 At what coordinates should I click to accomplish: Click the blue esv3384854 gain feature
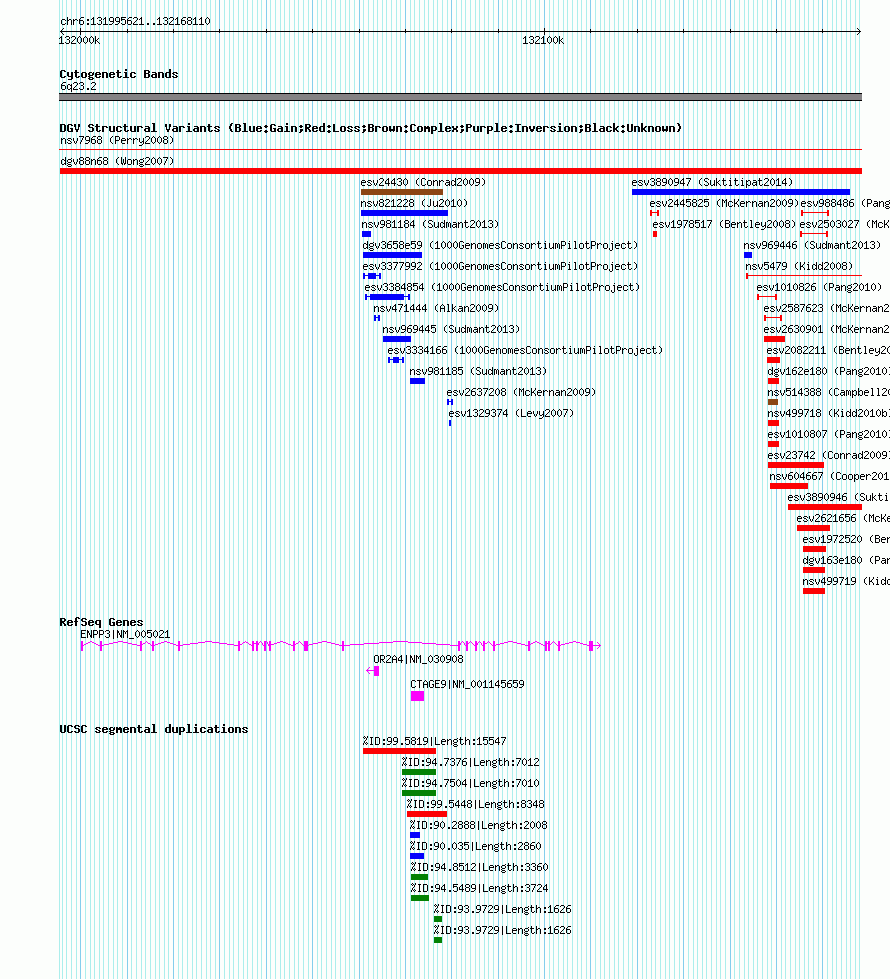tap(387, 297)
